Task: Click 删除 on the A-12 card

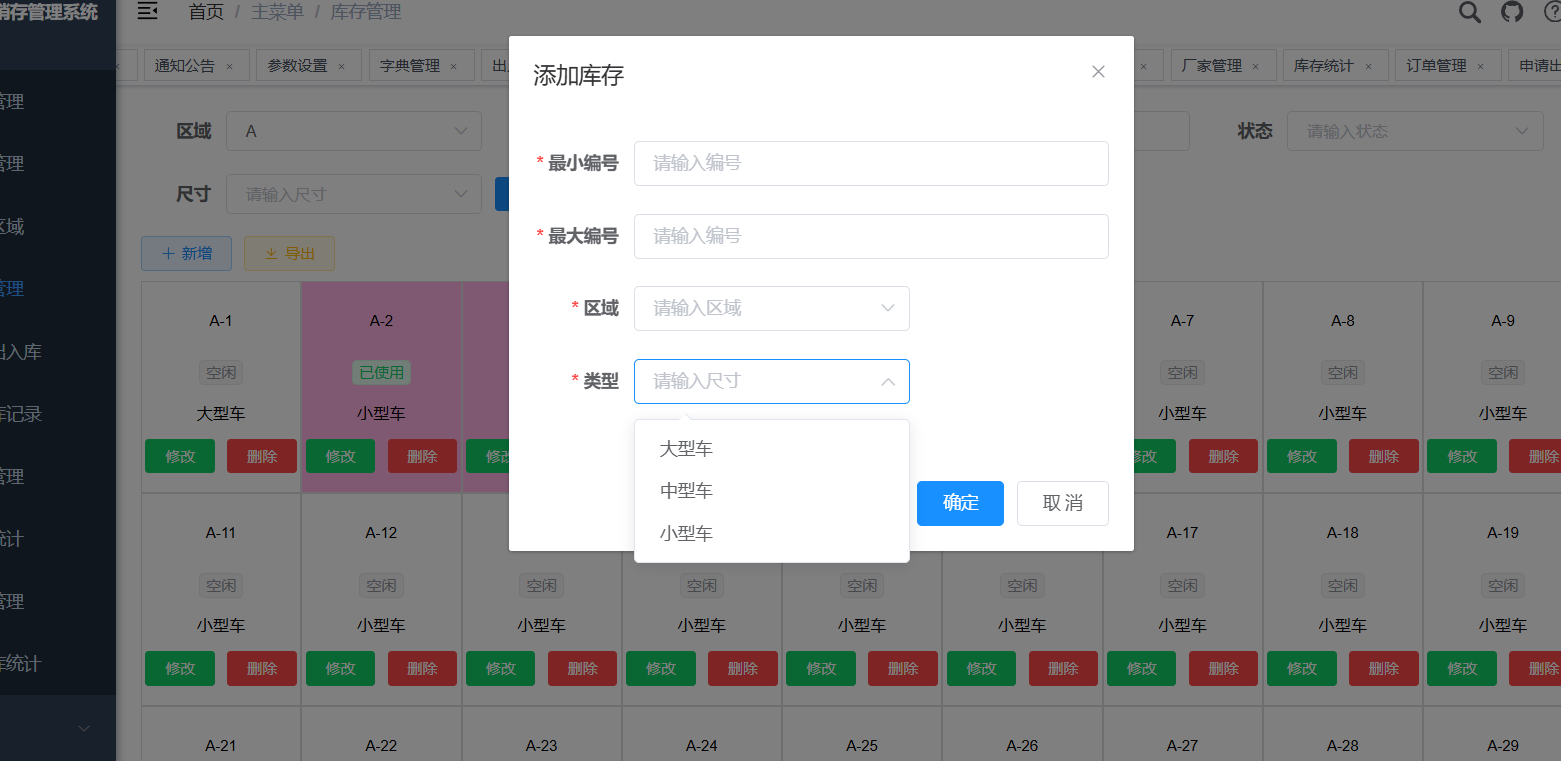Action: [x=422, y=668]
